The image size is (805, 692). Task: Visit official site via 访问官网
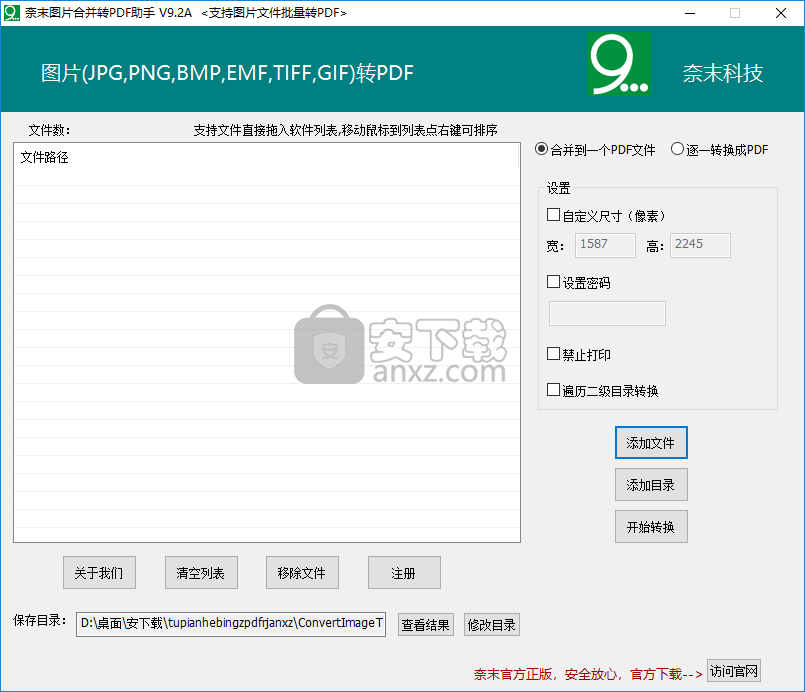734,671
